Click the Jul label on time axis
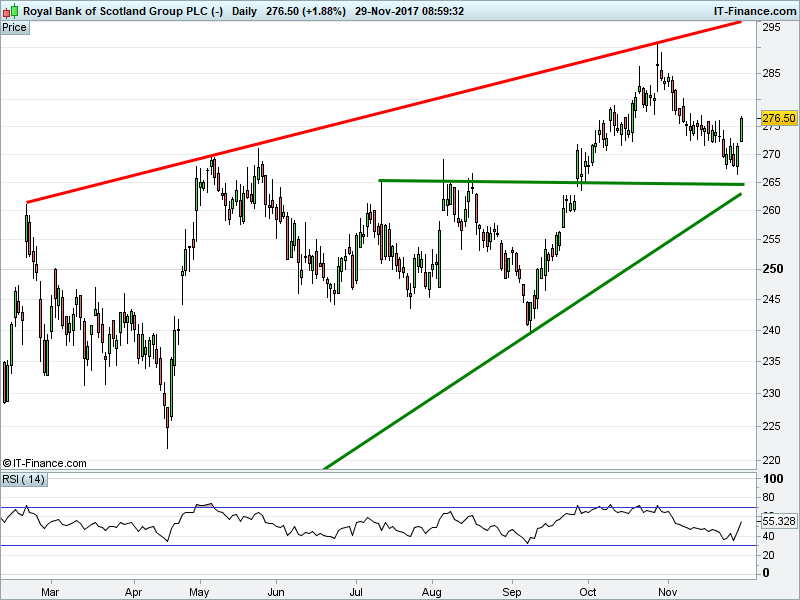Screen dimensions: 800x600 [x=356, y=592]
